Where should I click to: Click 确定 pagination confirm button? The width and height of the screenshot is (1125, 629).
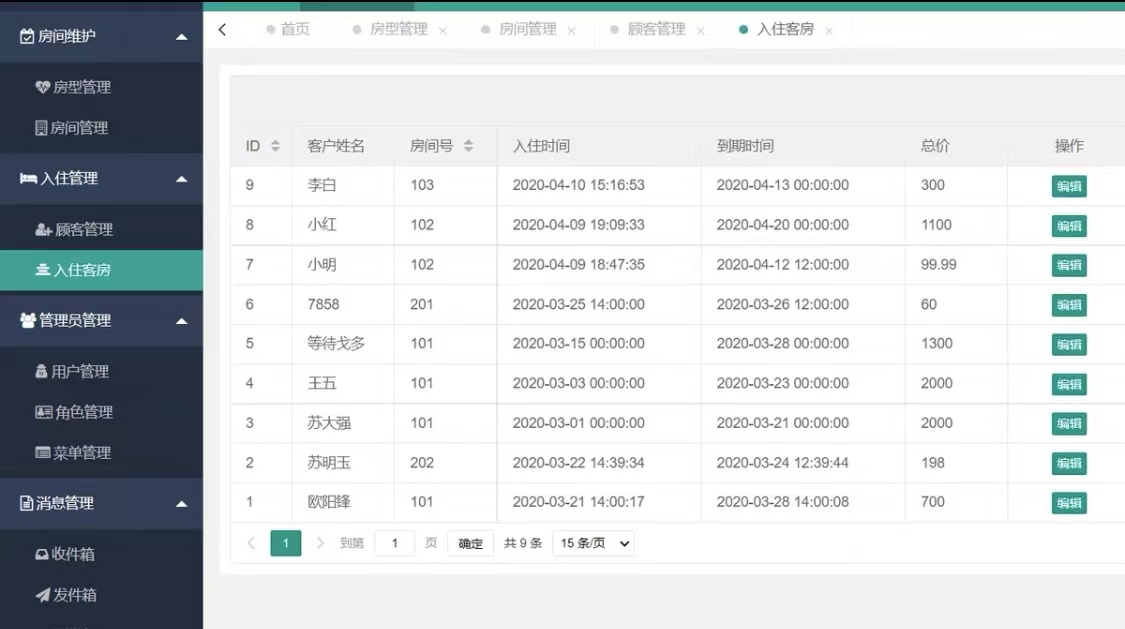(x=470, y=544)
